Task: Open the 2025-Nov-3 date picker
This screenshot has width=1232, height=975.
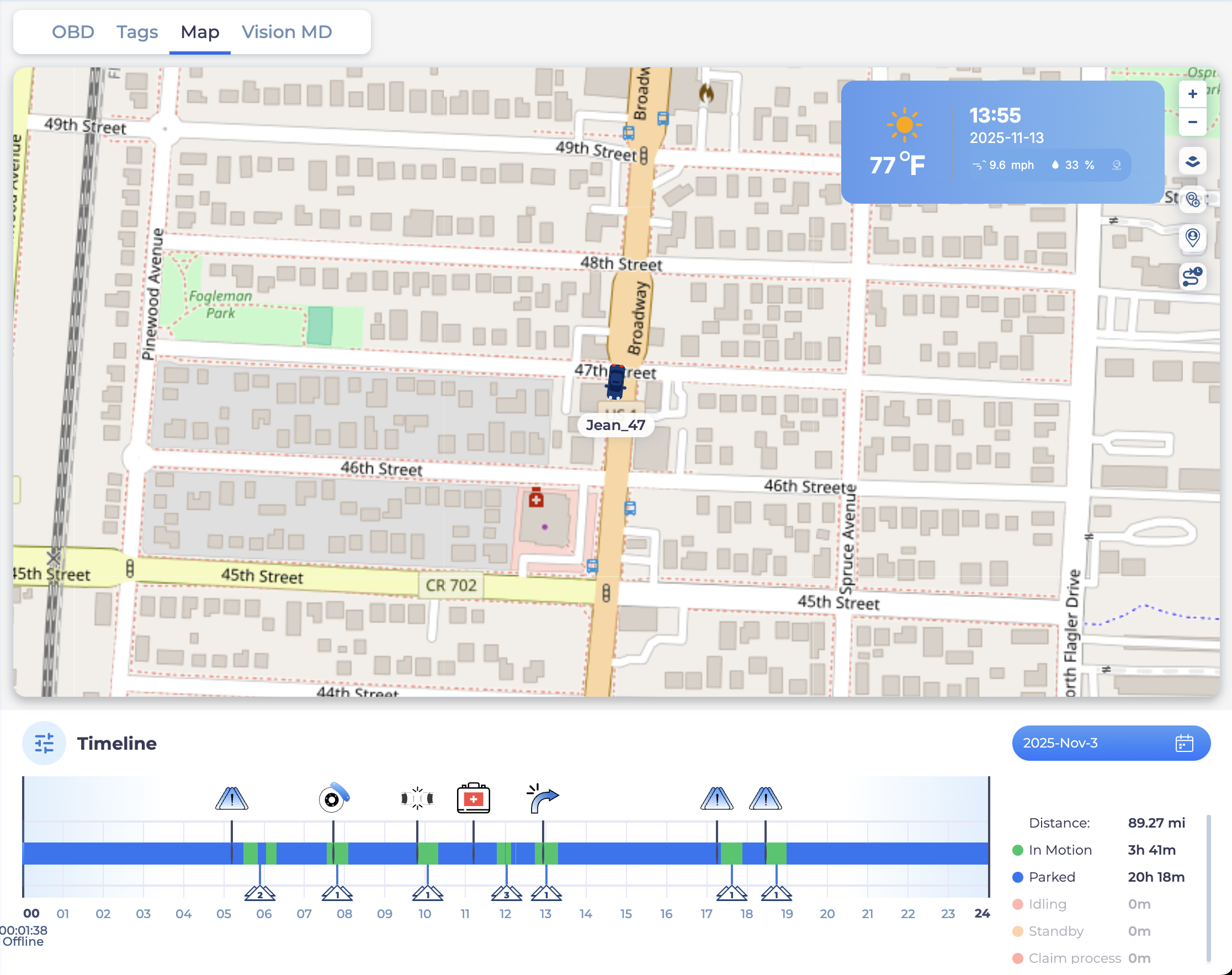Action: pos(1111,743)
